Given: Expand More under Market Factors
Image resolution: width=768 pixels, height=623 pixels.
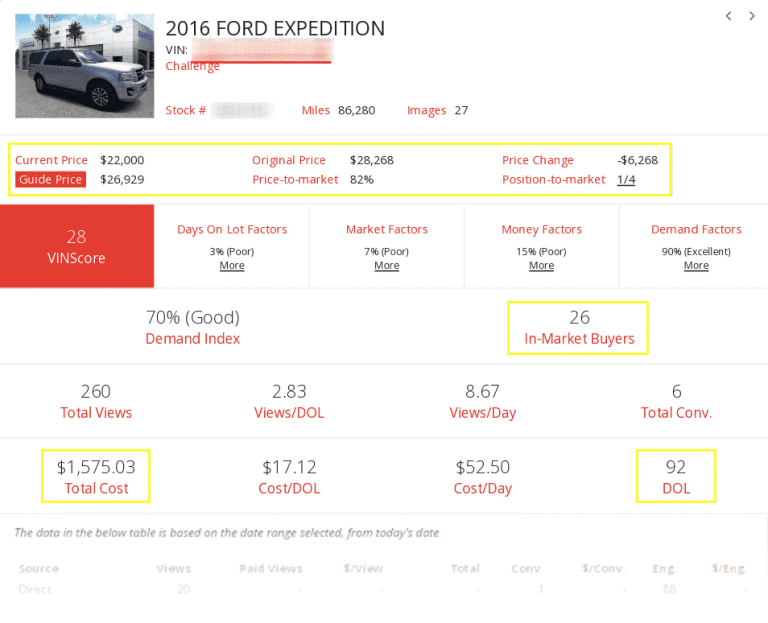Looking at the screenshot, I should tap(387, 266).
